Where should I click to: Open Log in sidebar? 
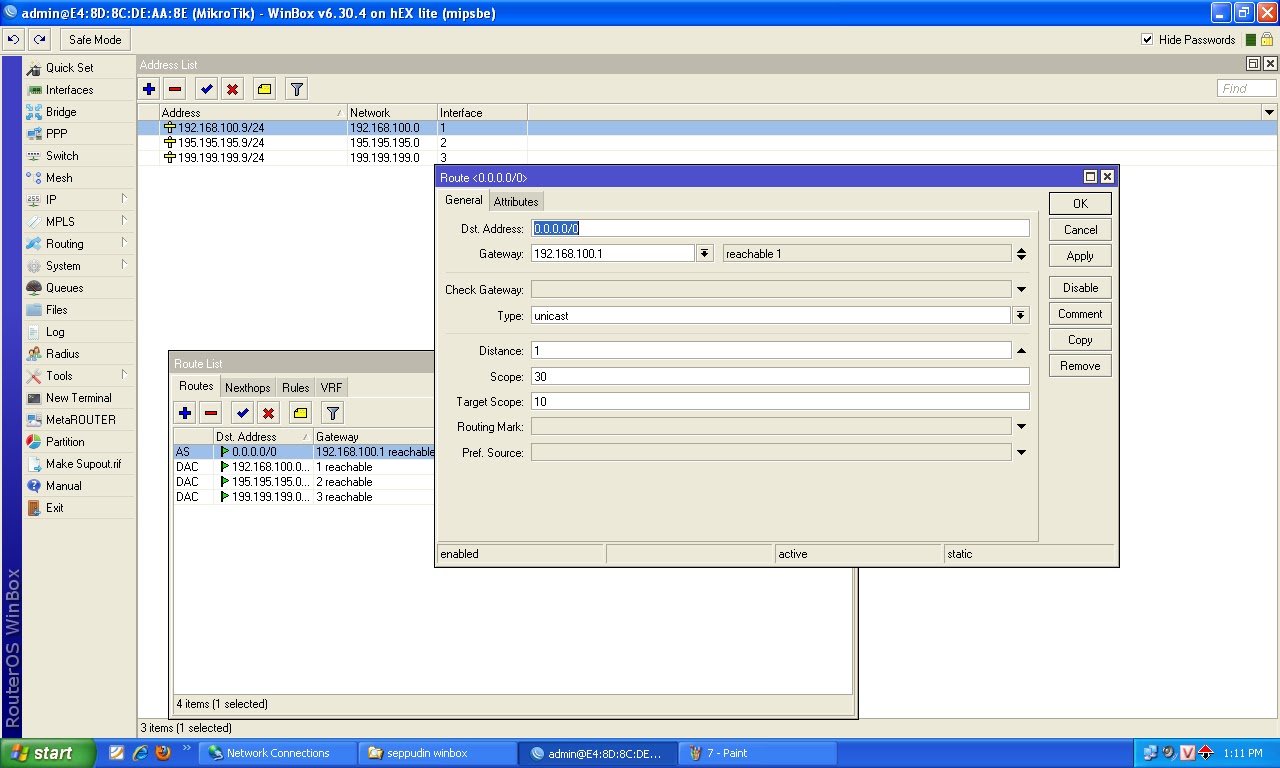tap(79, 332)
